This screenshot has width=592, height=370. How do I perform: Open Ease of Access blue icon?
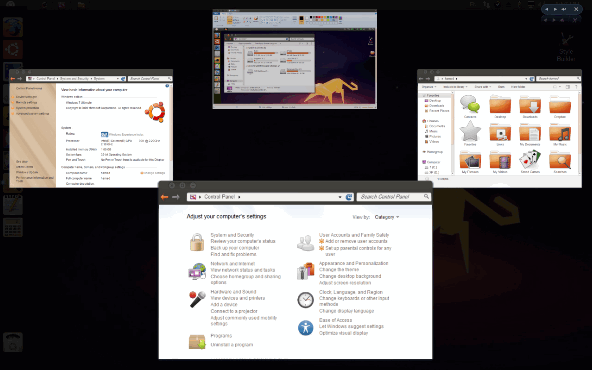coord(305,328)
